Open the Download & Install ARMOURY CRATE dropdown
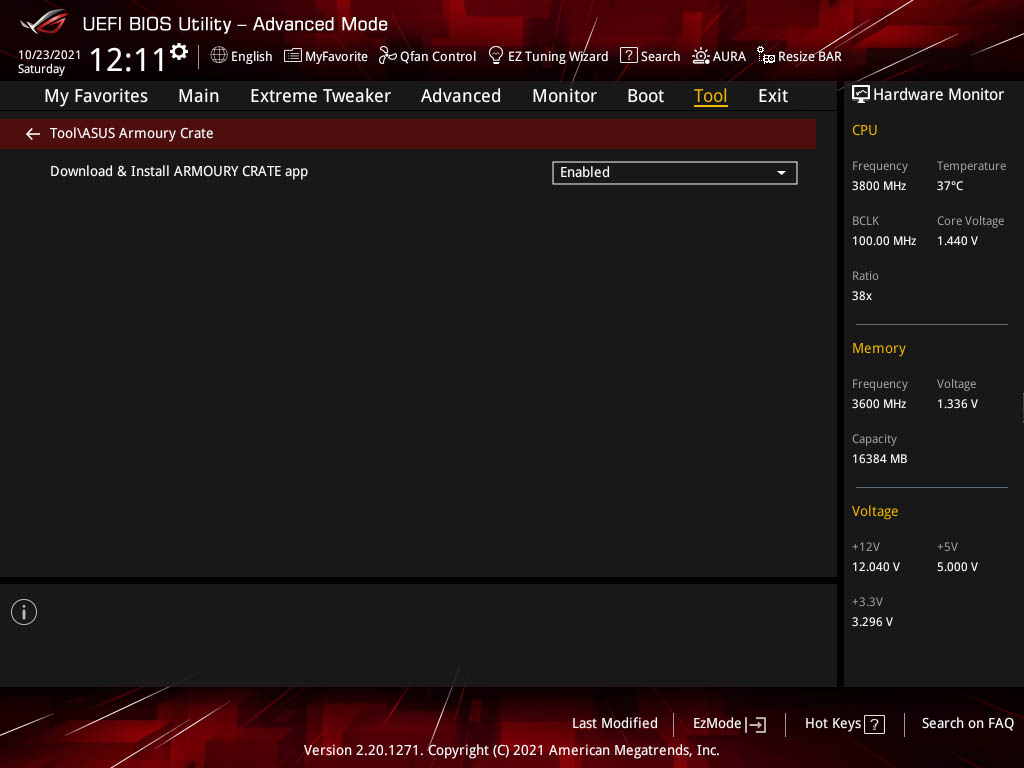1024x768 pixels. point(675,172)
